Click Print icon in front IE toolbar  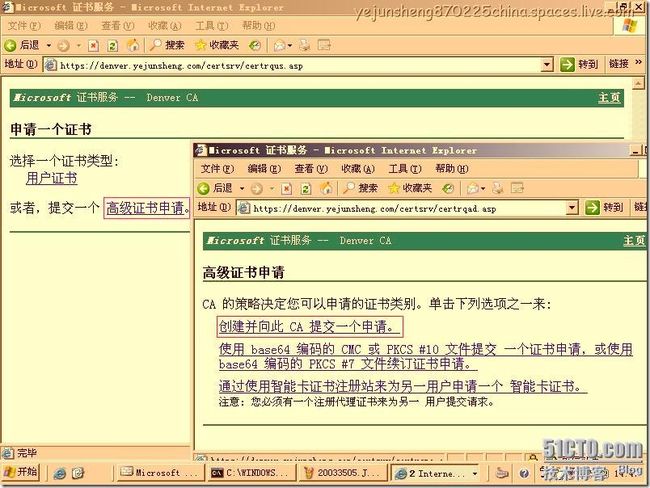point(498,188)
